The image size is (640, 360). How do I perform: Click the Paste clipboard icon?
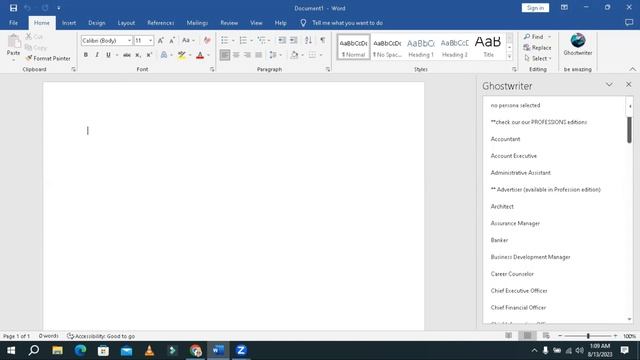point(13,42)
